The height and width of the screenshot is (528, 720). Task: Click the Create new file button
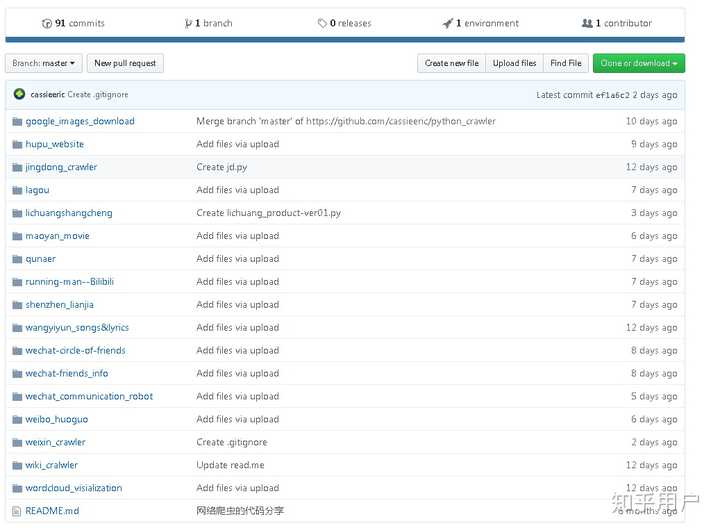(451, 63)
